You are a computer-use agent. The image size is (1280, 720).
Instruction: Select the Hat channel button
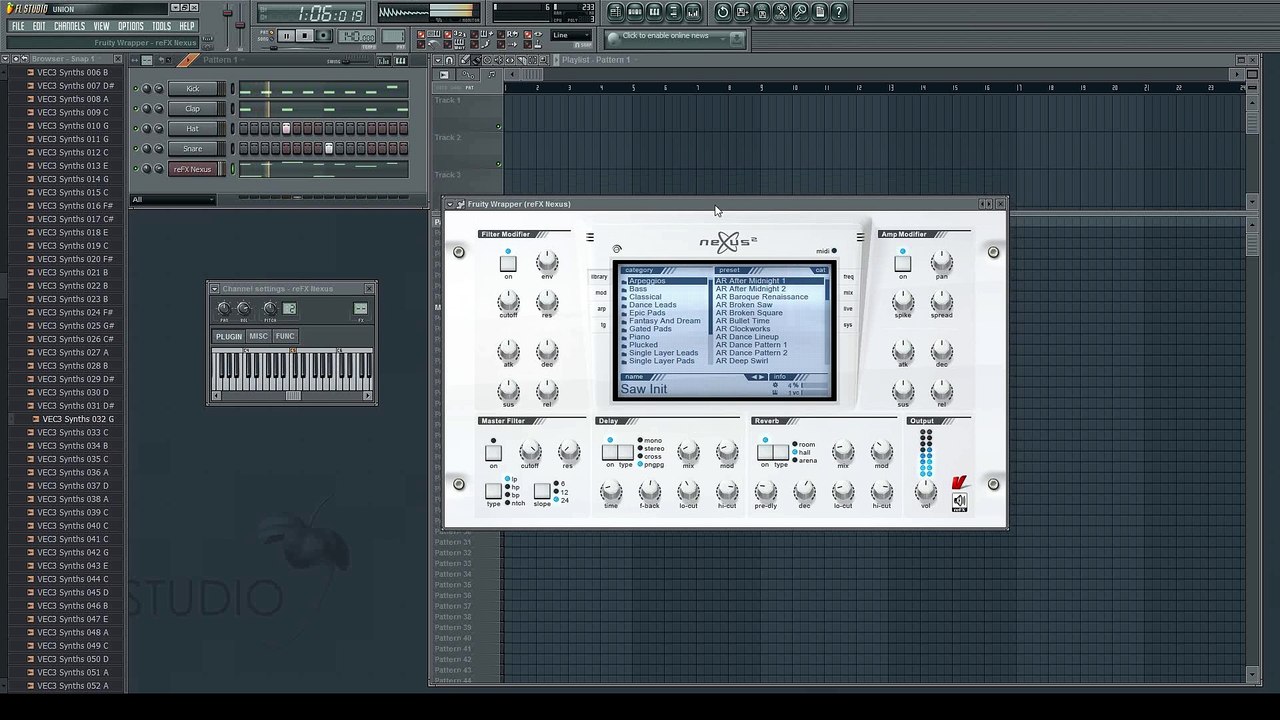coord(193,129)
